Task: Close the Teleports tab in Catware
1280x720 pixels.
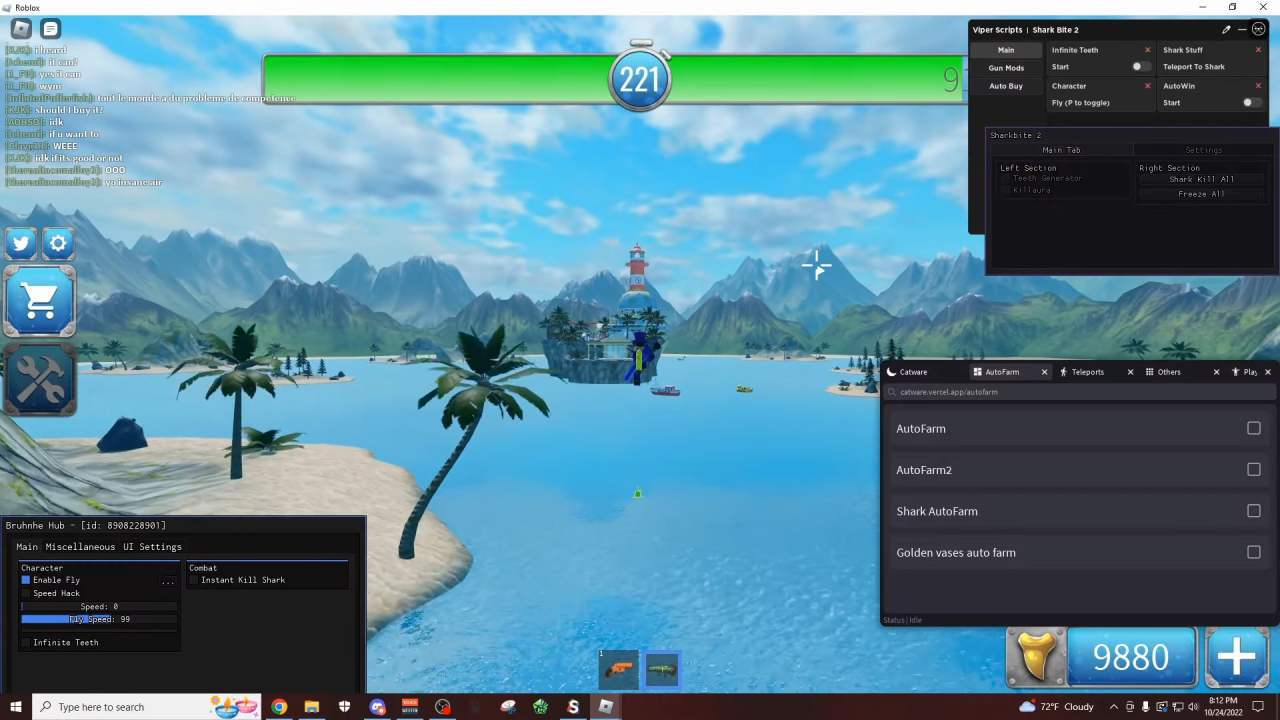Action: 1130,372
